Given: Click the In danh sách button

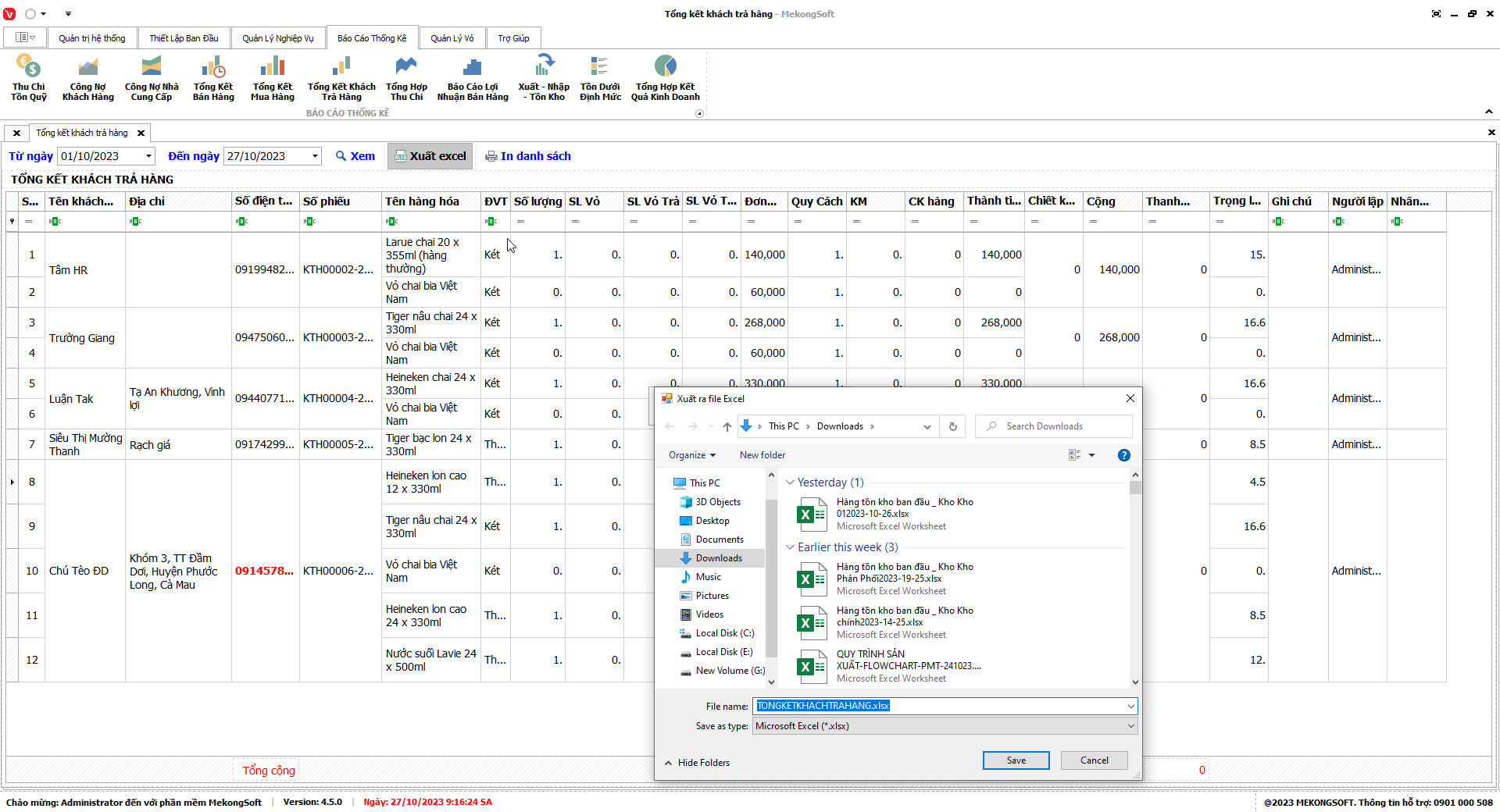Looking at the screenshot, I should point(528,156).
